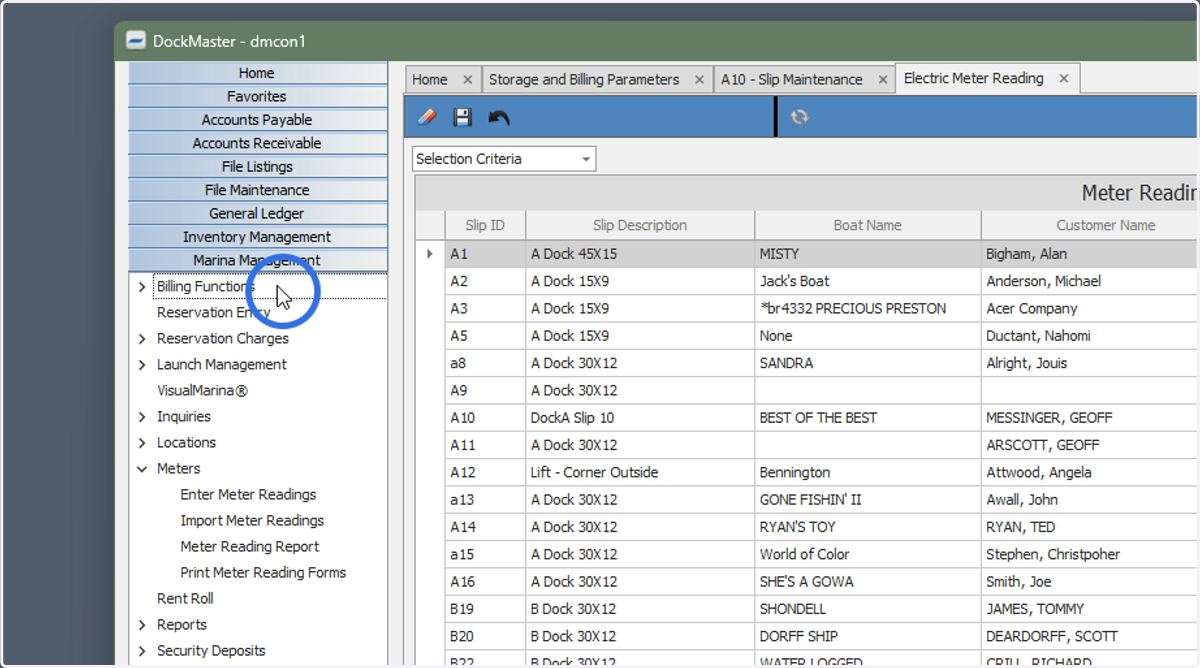Expand the Billing Functions tree node

pos(142,287)
